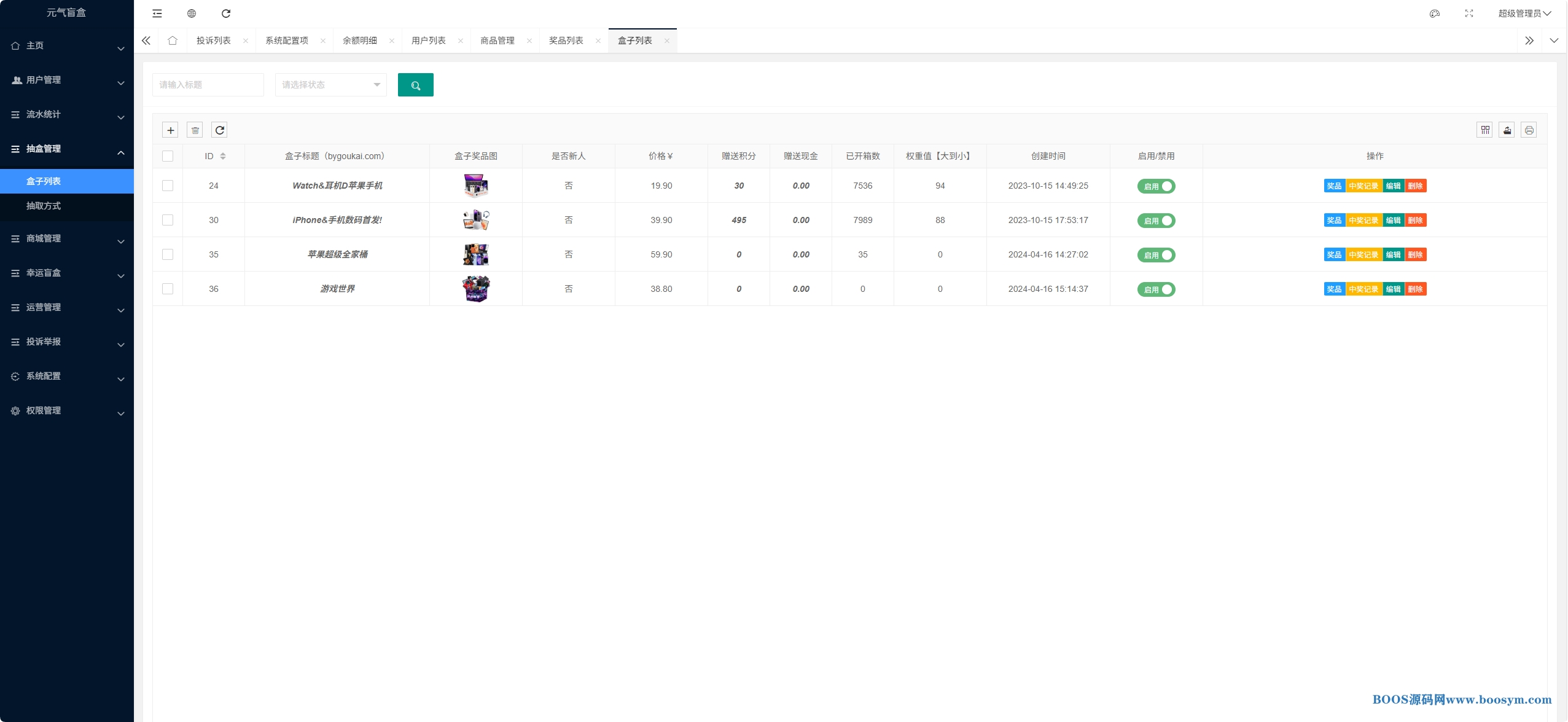Open the theme palette icon

1434,14
